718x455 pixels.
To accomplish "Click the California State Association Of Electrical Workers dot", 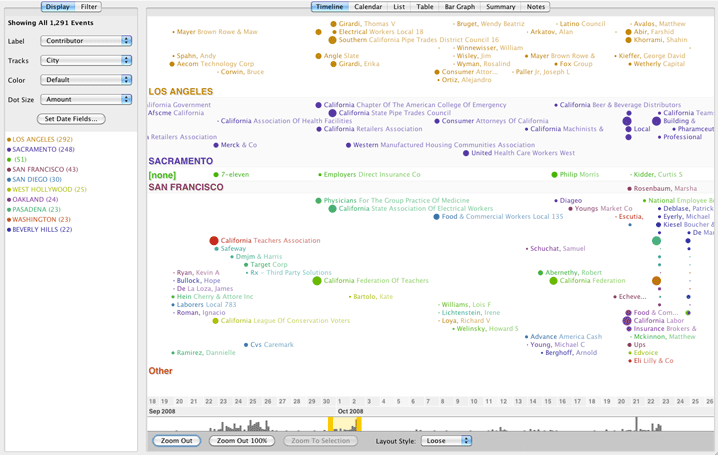I will (332, 209).
